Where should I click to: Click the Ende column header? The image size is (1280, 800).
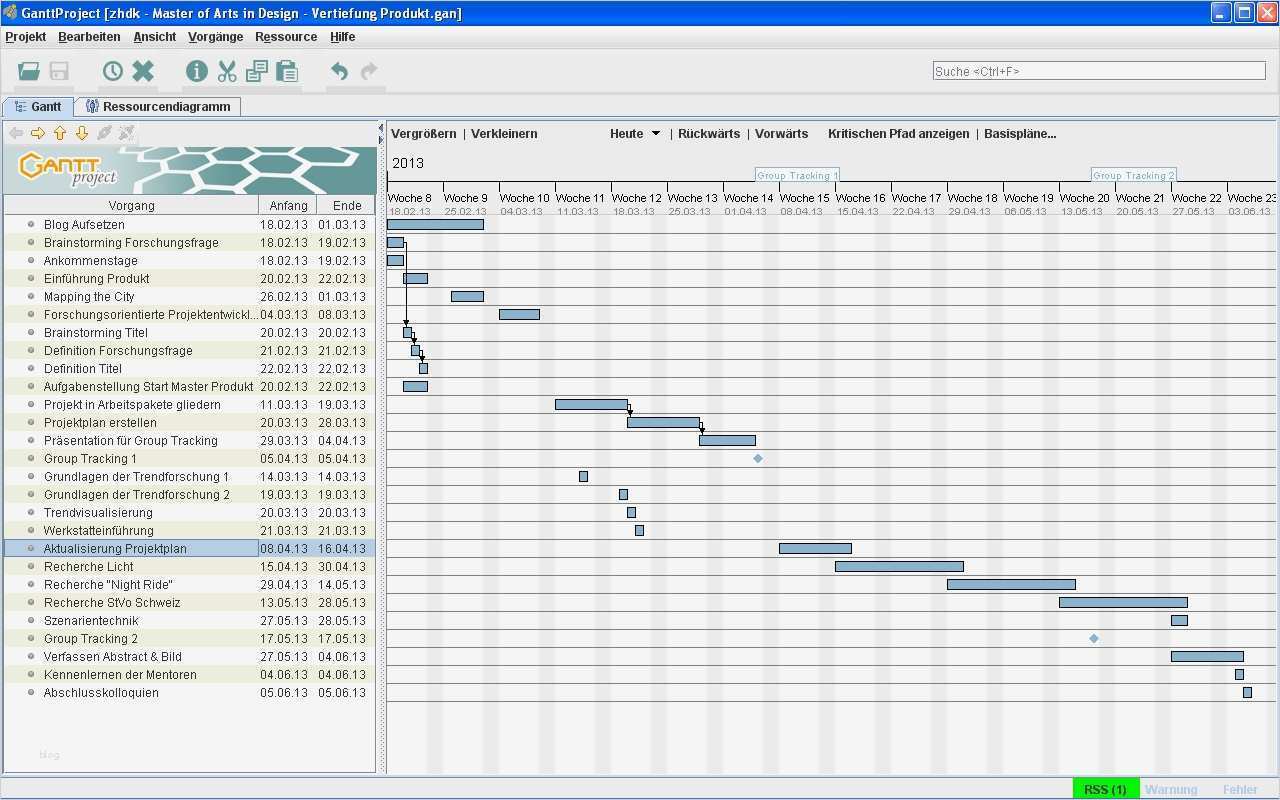point(347,206)
